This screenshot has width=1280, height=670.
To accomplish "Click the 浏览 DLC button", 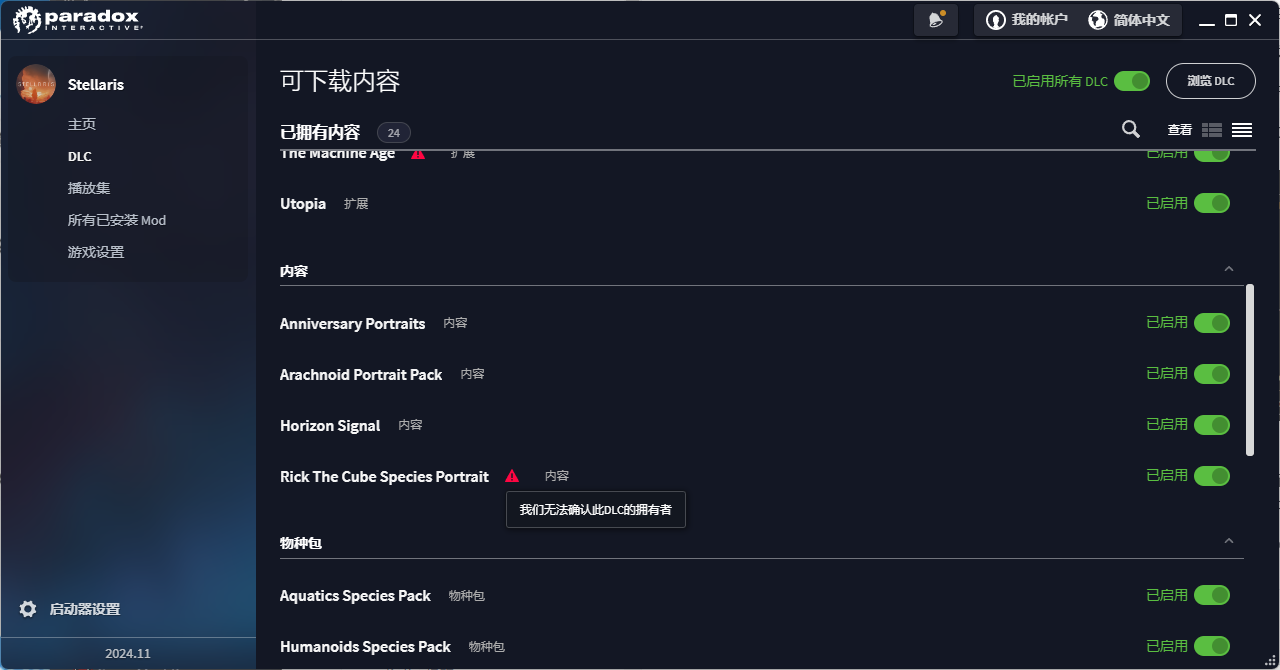I will tap(1210, 81).
